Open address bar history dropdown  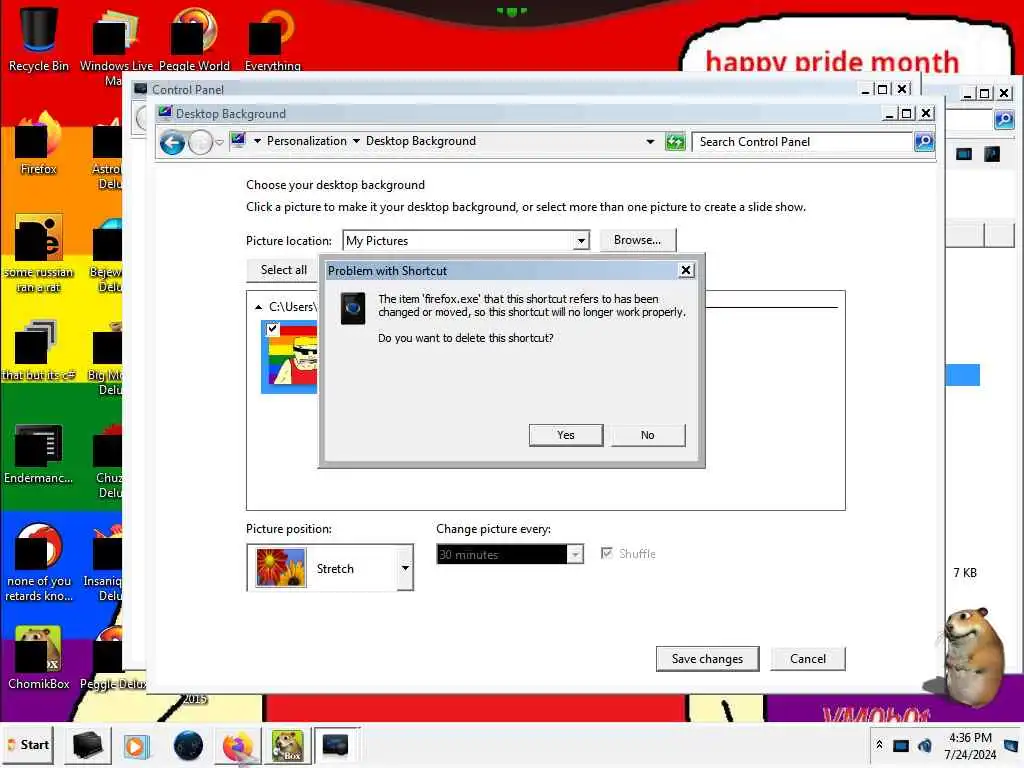pyautogui.click(x=650, y=142)
